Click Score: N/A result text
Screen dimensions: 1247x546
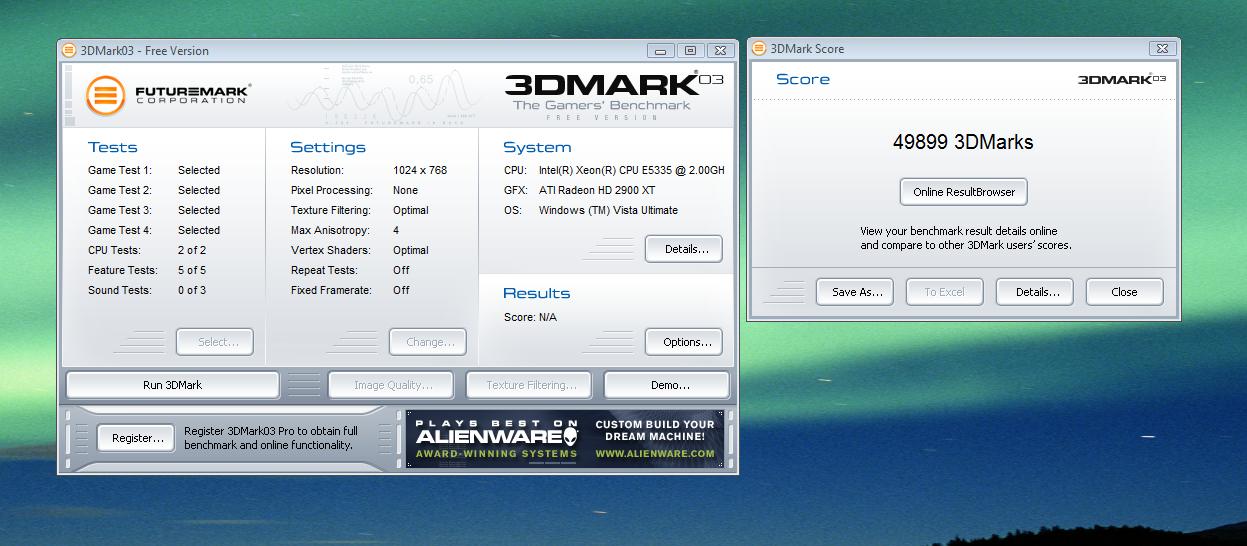pos(531,317)
